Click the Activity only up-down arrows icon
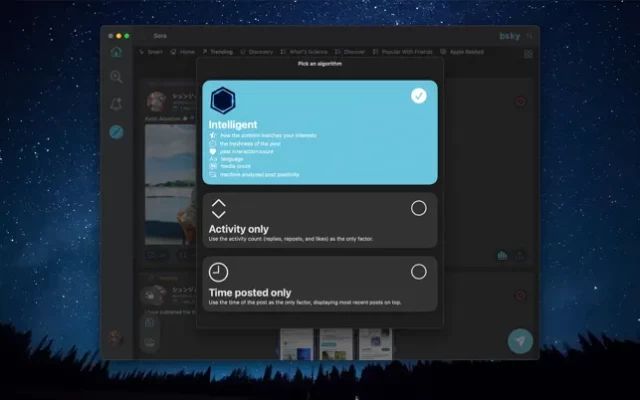Screen dimensions: 640x400 (219, 208)
